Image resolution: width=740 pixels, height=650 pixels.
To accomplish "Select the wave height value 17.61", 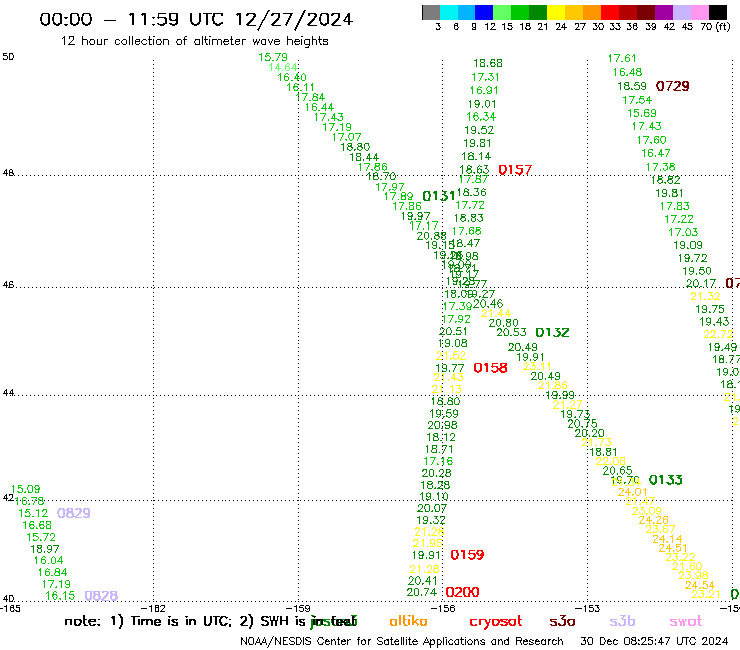I will (x=622, y=58).
